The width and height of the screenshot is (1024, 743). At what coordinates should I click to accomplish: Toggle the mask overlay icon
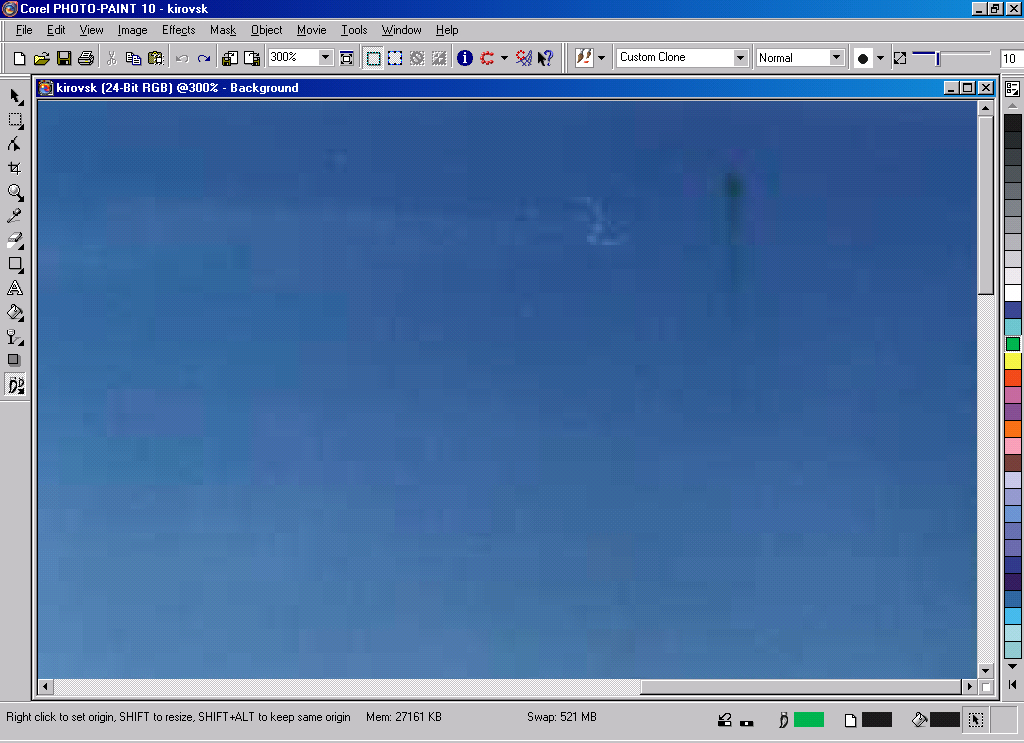coord(417,58)
